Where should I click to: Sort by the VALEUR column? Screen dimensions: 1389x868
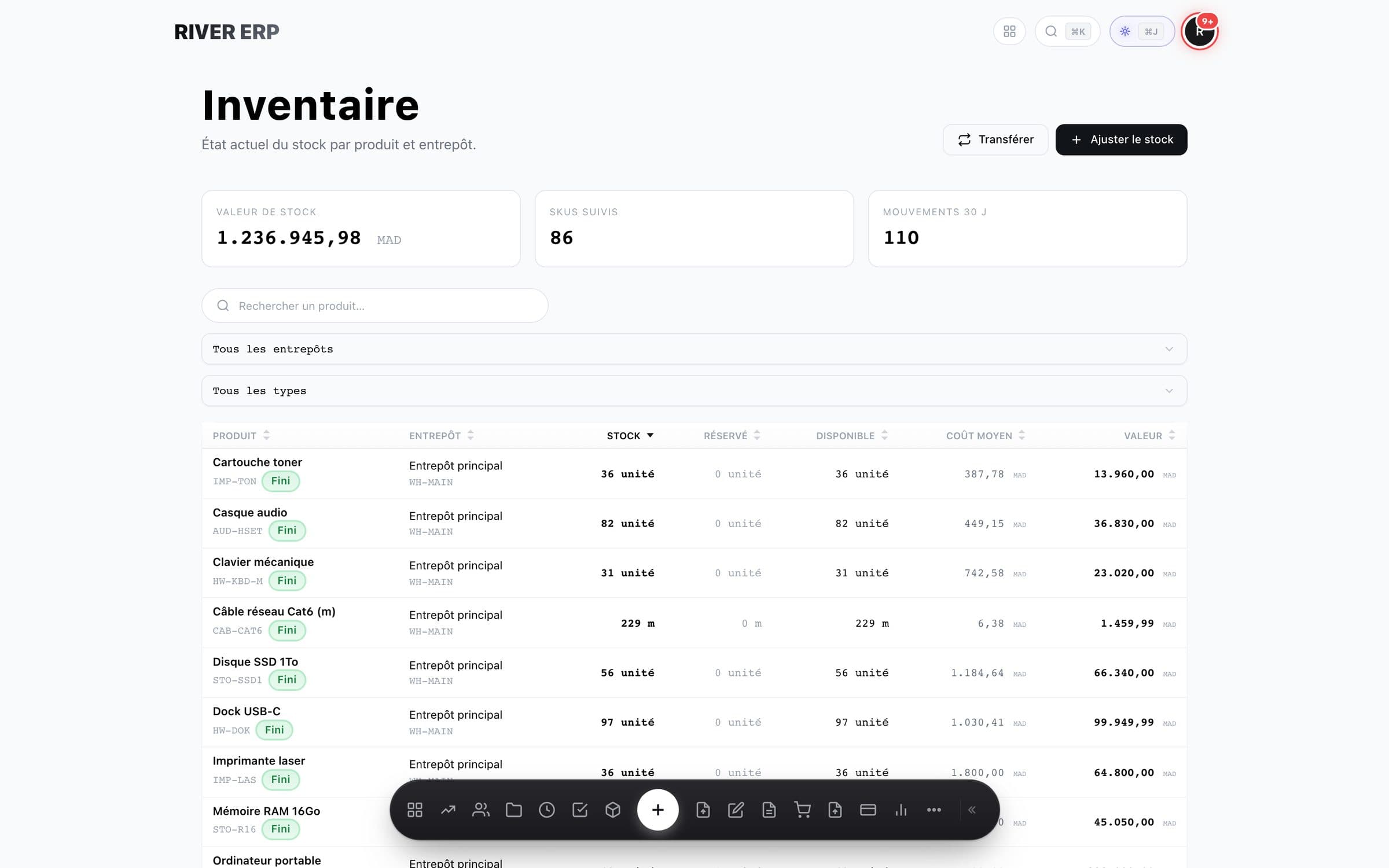point(1149,435)
